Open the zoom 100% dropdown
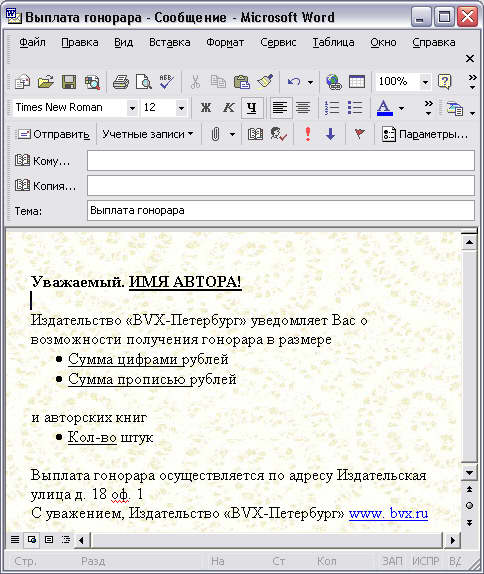The width and height of the screenshot is (484, 574). [x=425, y=82]
